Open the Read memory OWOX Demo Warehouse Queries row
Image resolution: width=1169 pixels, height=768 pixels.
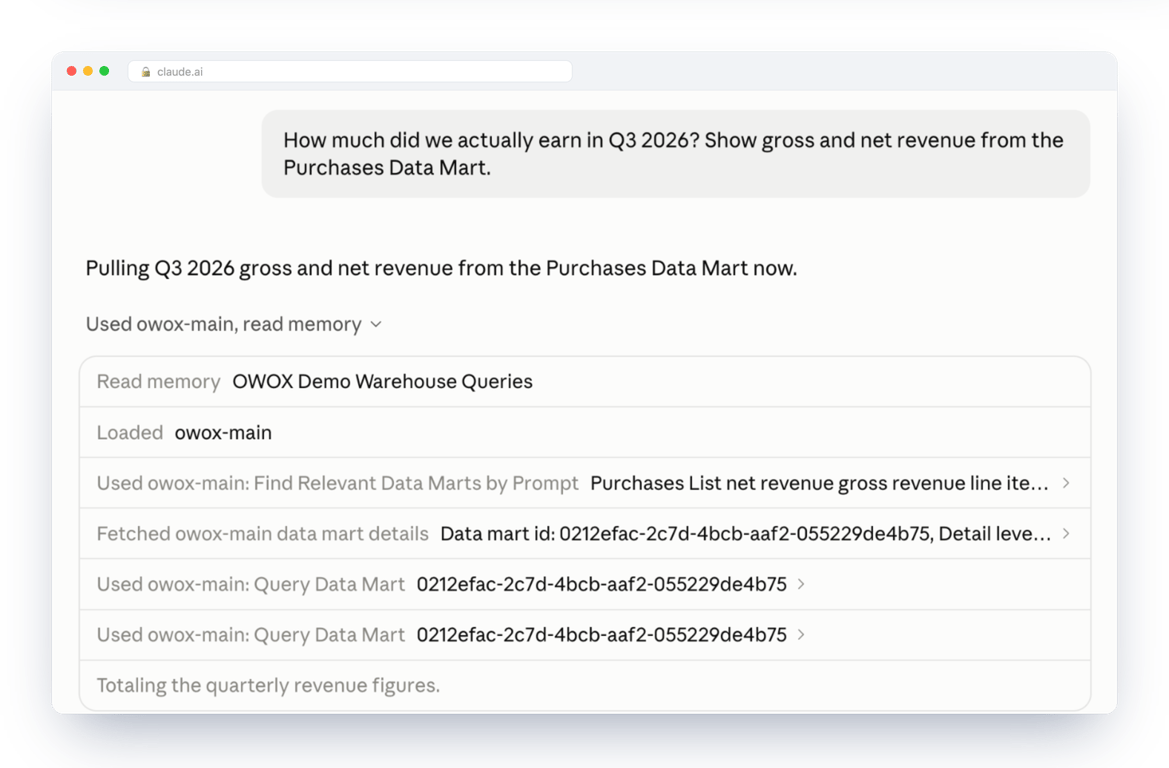click(584, 382)
